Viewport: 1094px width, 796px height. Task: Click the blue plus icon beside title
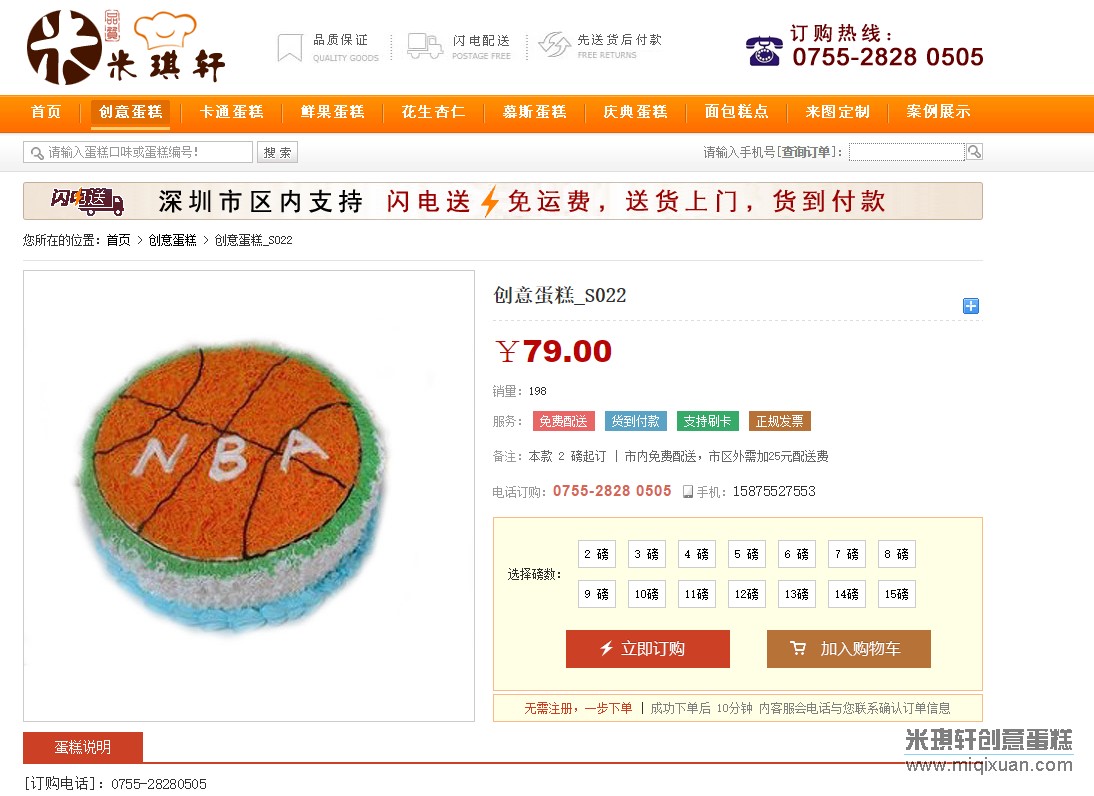pyautogui.click(x=971, y=306)
